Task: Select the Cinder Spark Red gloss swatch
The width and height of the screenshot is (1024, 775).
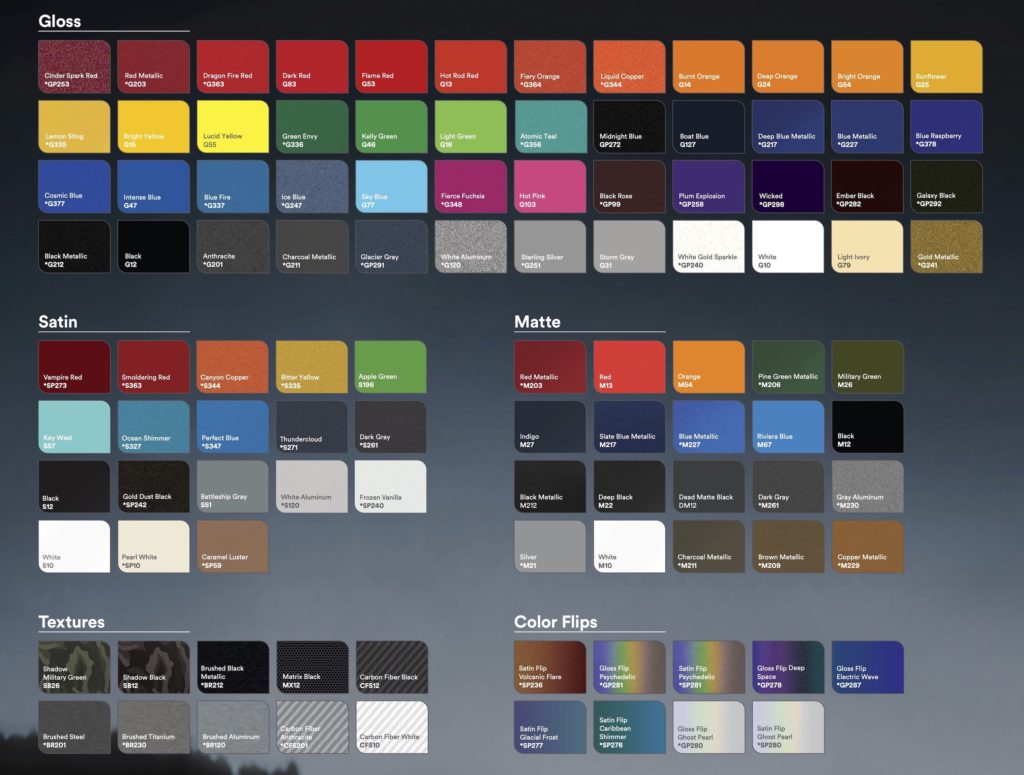Action: (x=74, y=67)
